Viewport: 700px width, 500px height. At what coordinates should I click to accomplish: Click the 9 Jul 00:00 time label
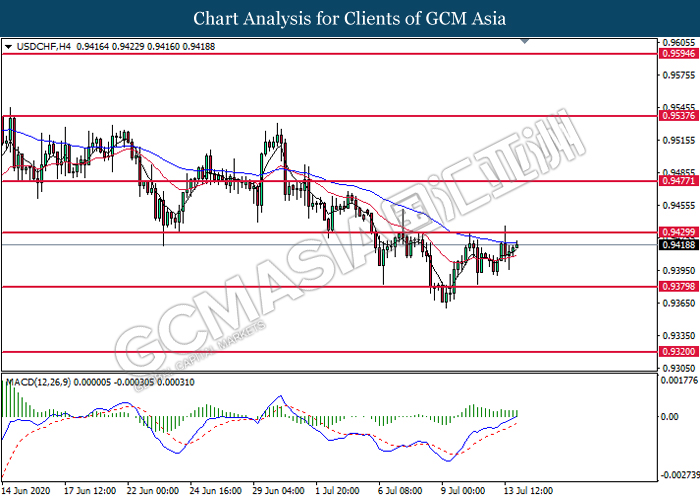pos(463,491)
